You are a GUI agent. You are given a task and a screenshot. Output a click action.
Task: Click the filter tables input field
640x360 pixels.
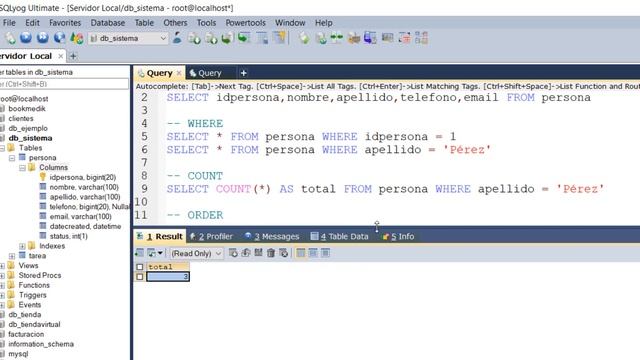click(64, 84)
